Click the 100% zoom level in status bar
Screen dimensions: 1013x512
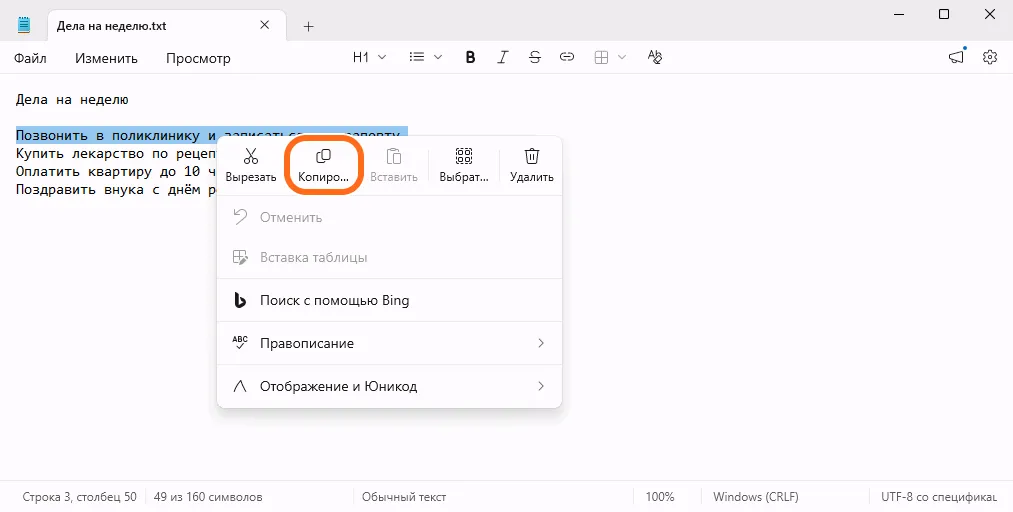[x=660, y=497]
